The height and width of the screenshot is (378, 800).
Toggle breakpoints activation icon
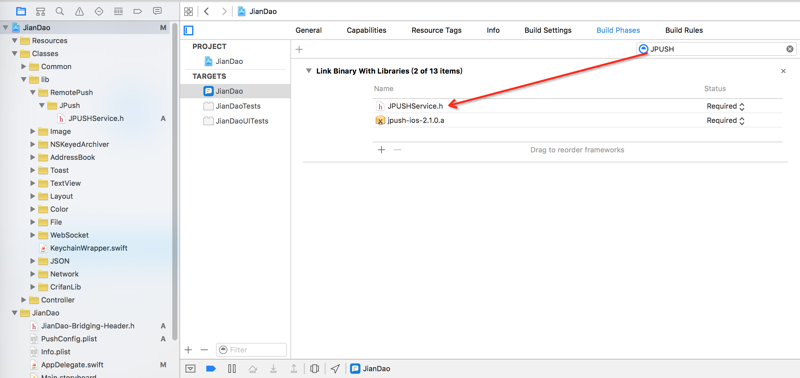[211, 368]
